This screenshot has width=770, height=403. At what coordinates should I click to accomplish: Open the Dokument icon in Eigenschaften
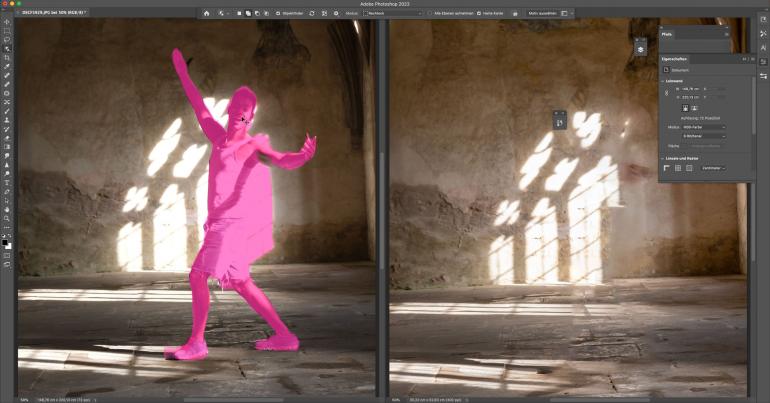[x=666, y=70]
